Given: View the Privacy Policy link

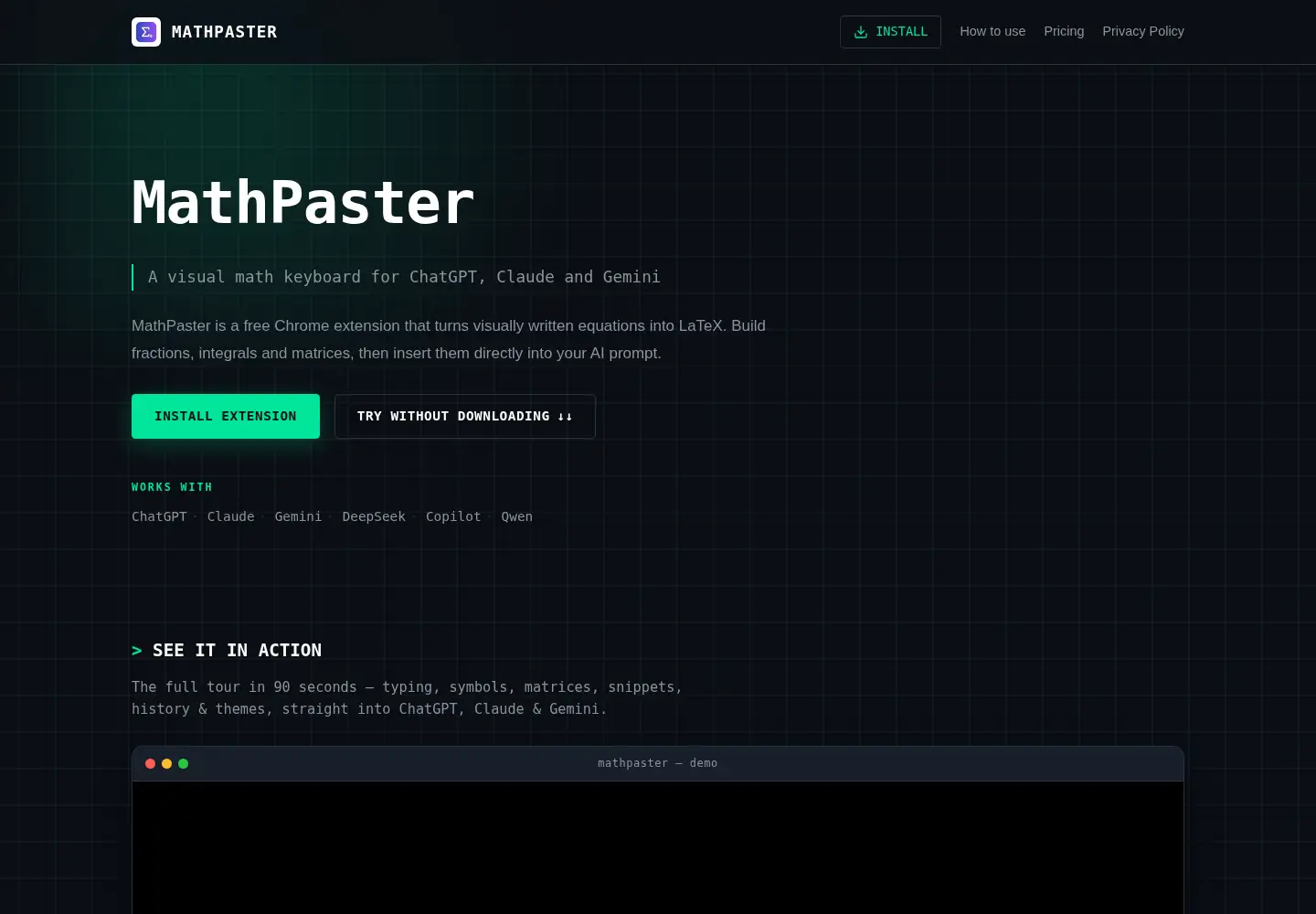Looking at the screenshot, I should (x=1143, y=31).
